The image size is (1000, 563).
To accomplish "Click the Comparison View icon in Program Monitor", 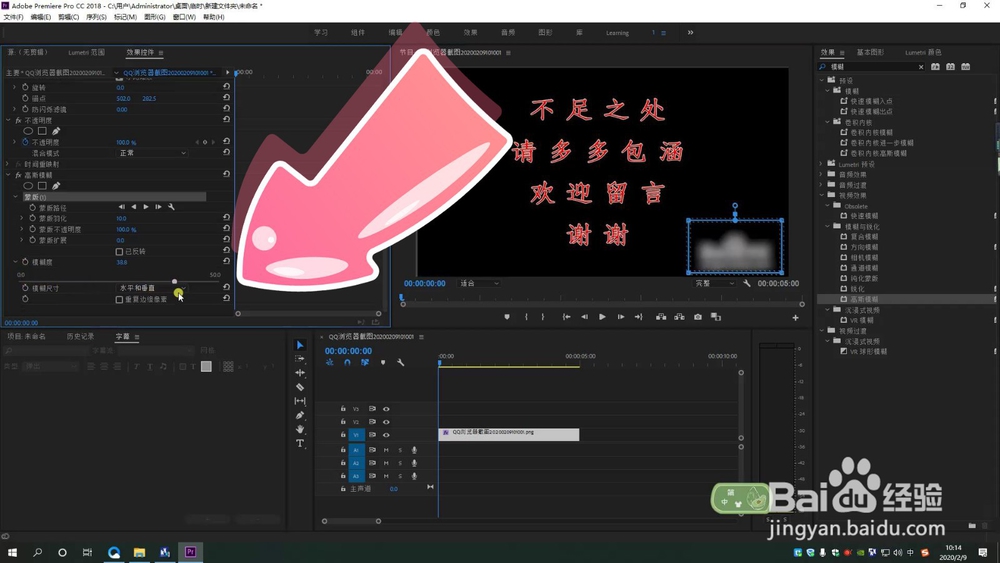I will tap(716, 317).
